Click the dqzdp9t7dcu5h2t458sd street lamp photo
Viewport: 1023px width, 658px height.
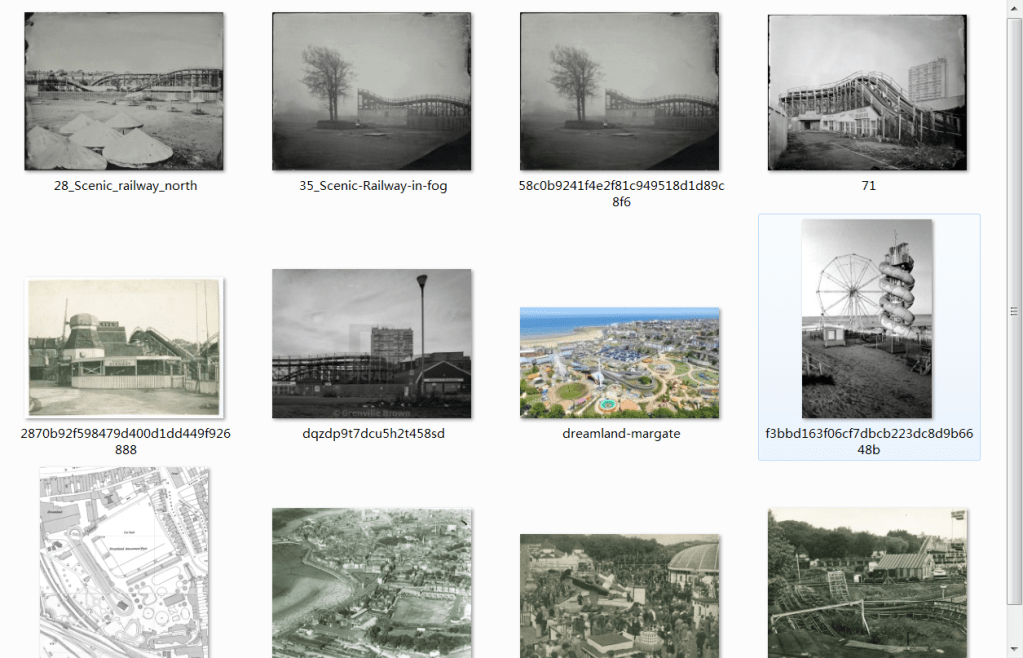click(x=372, y=343)
